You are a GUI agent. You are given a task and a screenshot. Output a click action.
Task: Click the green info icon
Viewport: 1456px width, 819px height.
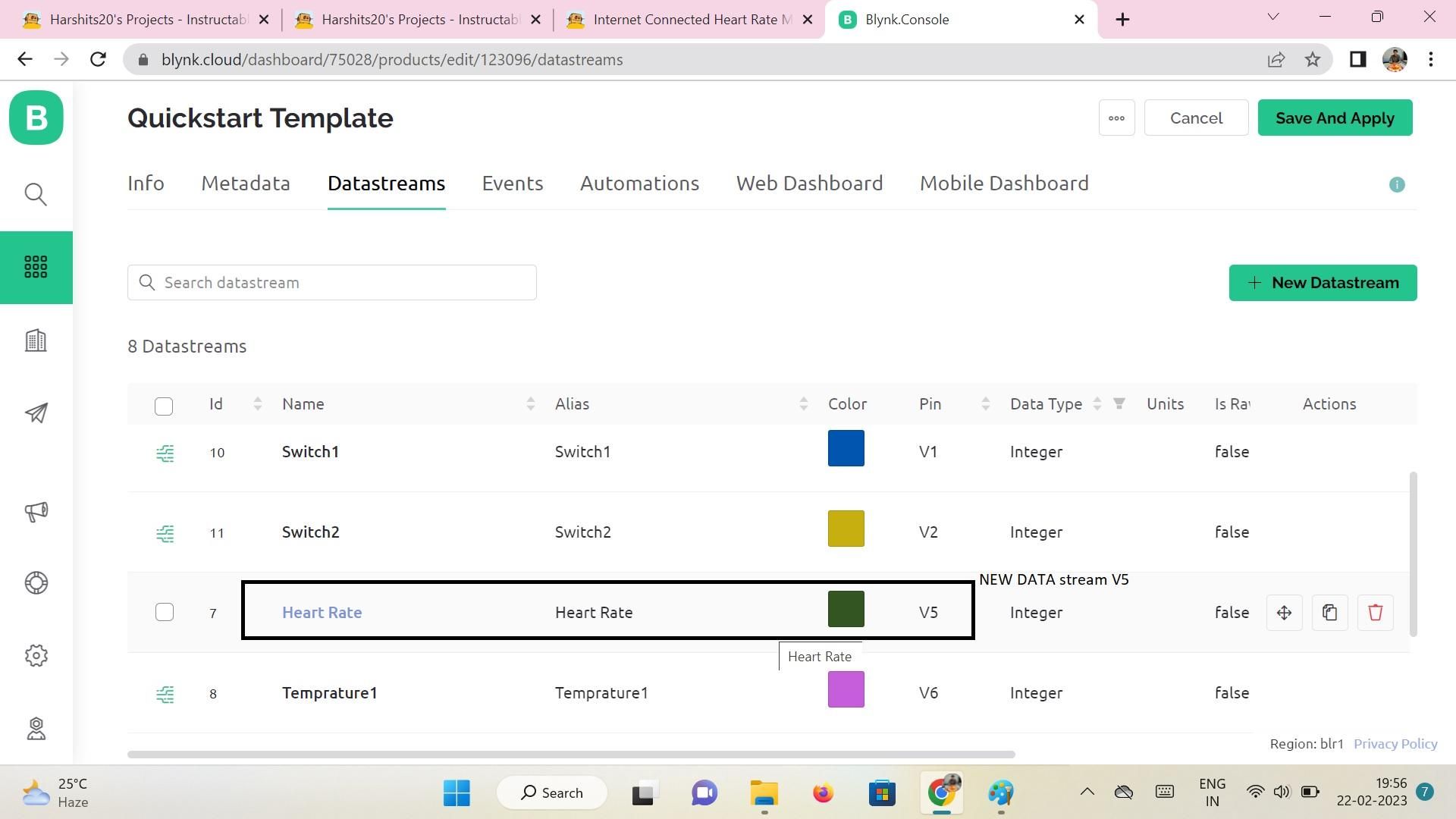point(1397,185)
